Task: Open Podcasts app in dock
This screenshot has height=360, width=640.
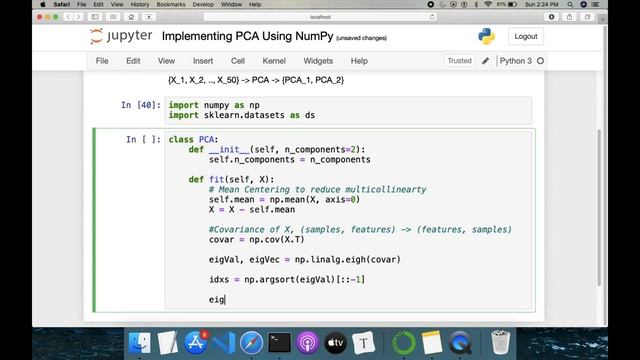Action: 307,342
